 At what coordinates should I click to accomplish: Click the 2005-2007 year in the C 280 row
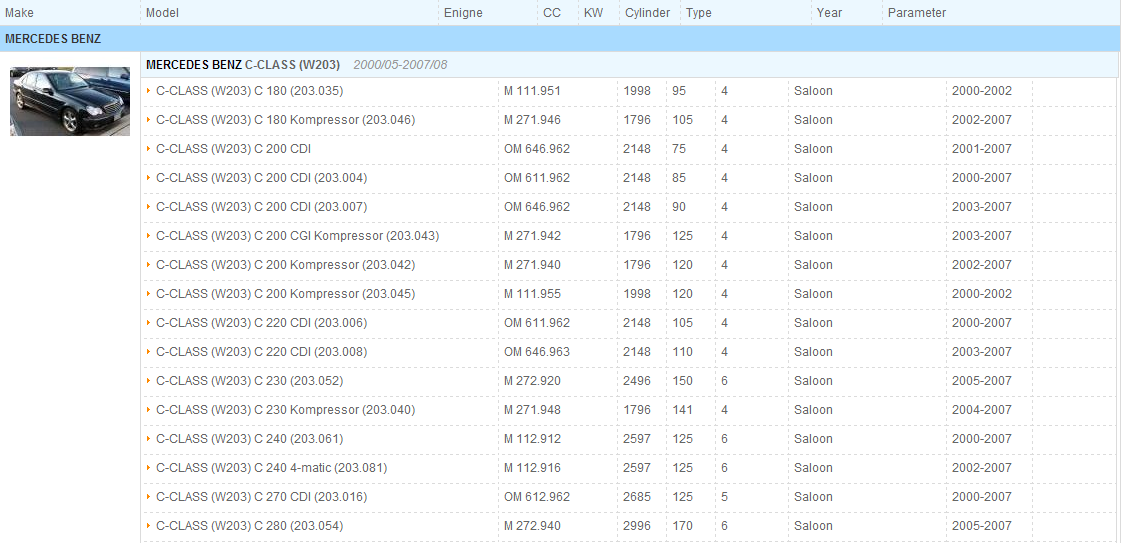982,526
